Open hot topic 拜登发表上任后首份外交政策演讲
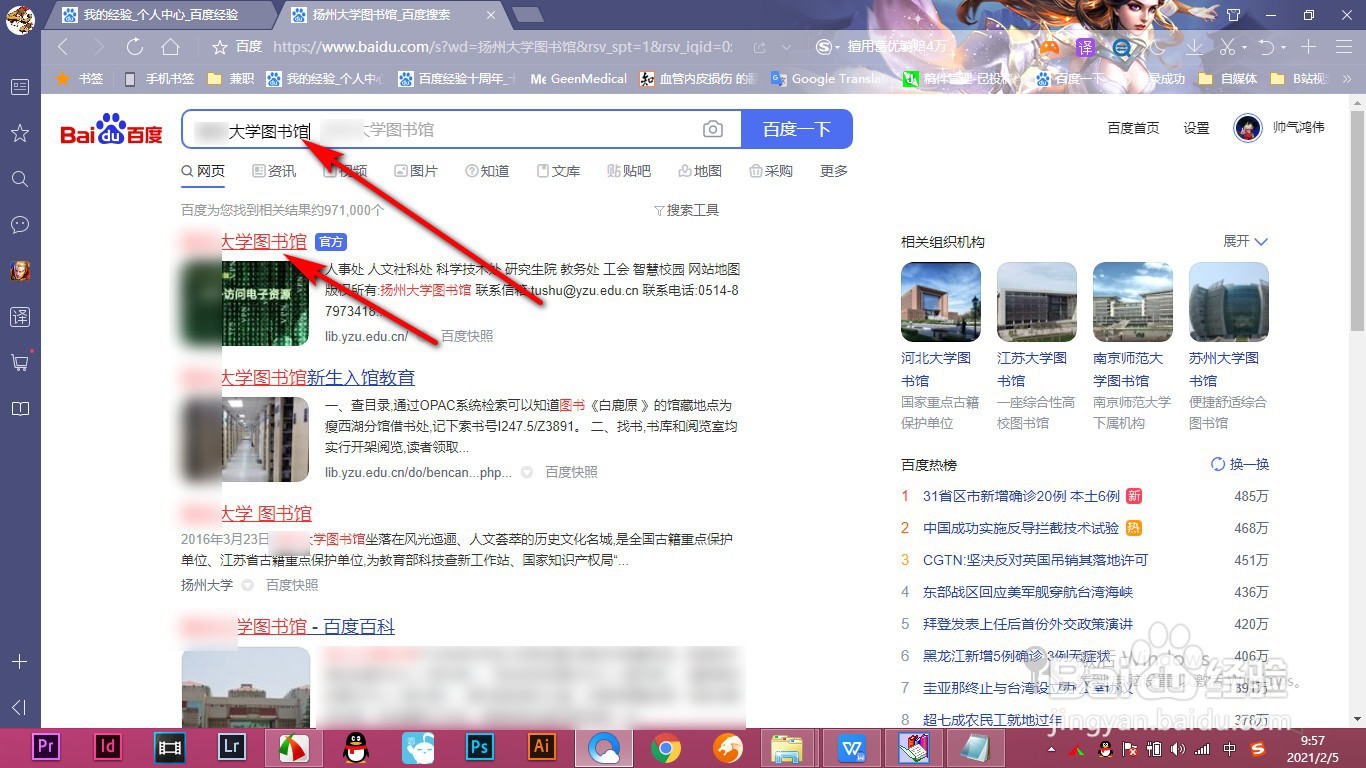The image size is (1366, 768). coord(1028,624)
